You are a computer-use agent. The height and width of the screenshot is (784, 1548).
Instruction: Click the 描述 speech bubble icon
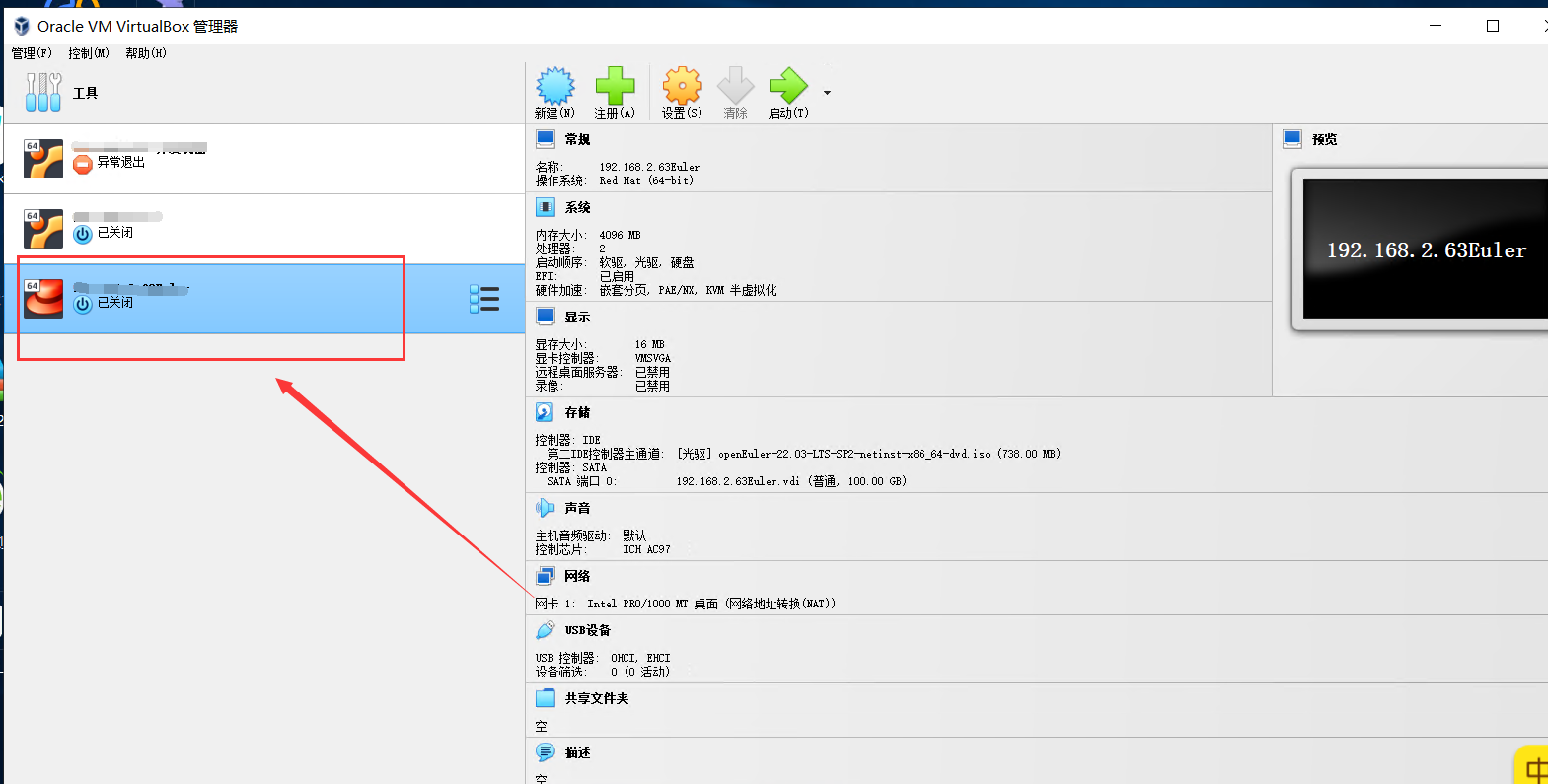[546, 752]
